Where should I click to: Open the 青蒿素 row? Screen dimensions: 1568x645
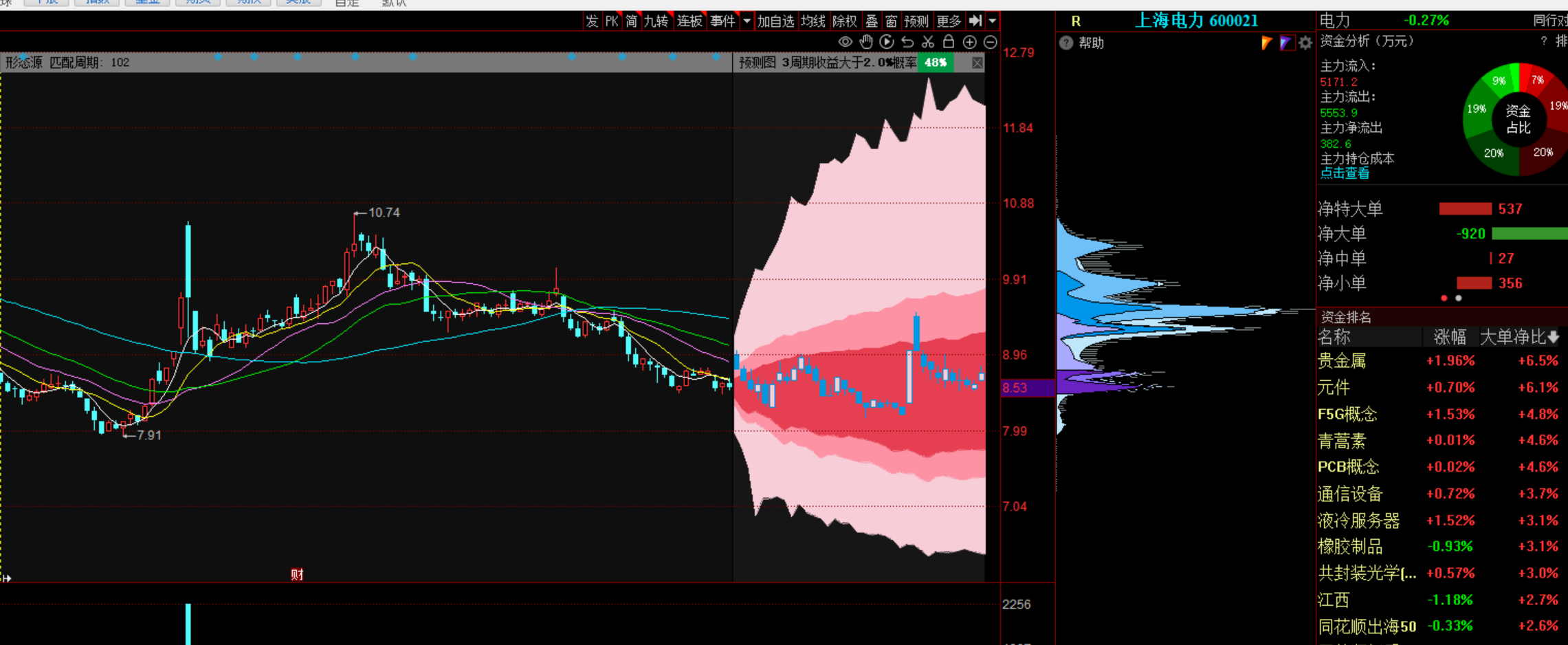tap(1442, 441)
